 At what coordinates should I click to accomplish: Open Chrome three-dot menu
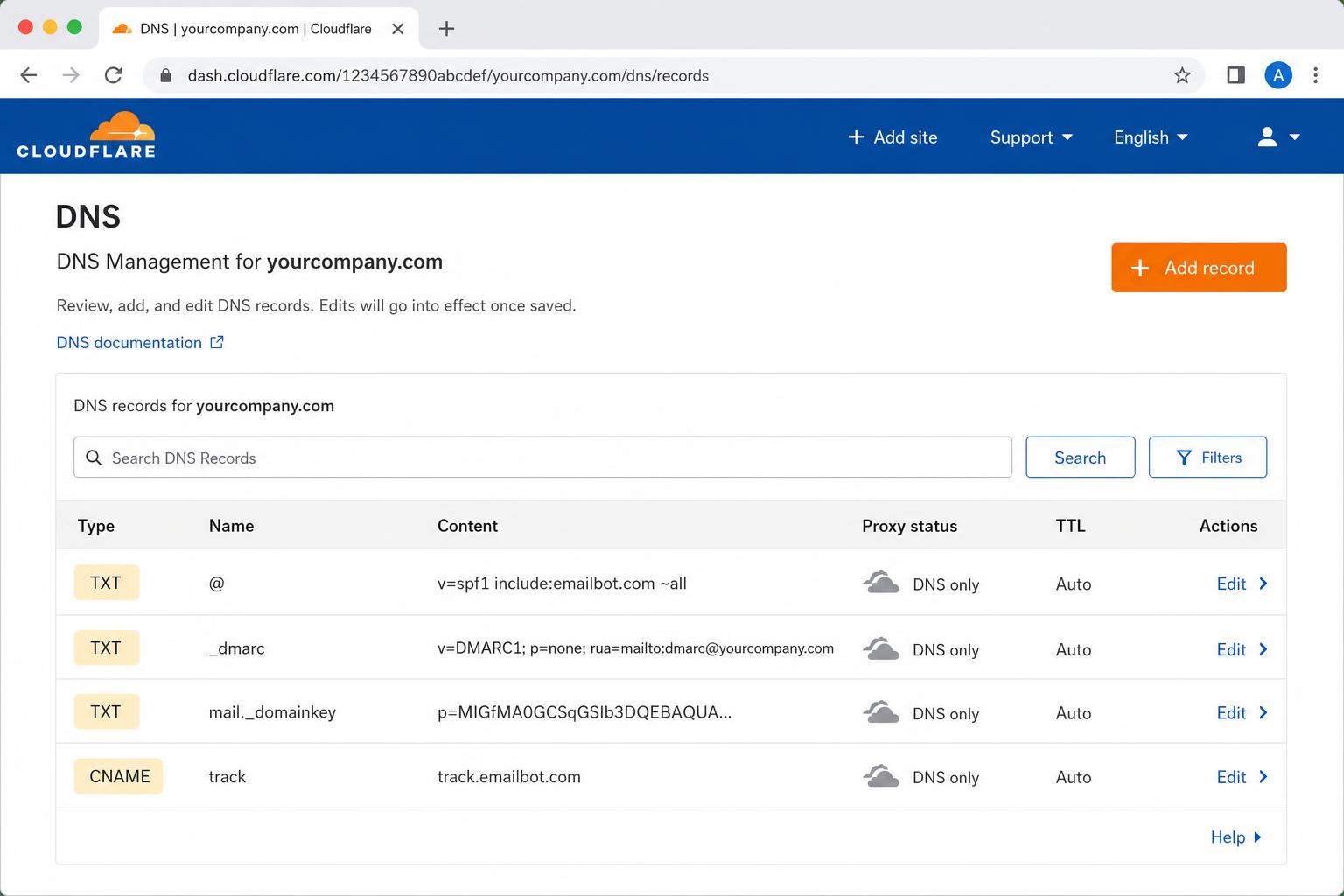(x=1315, y=75)
